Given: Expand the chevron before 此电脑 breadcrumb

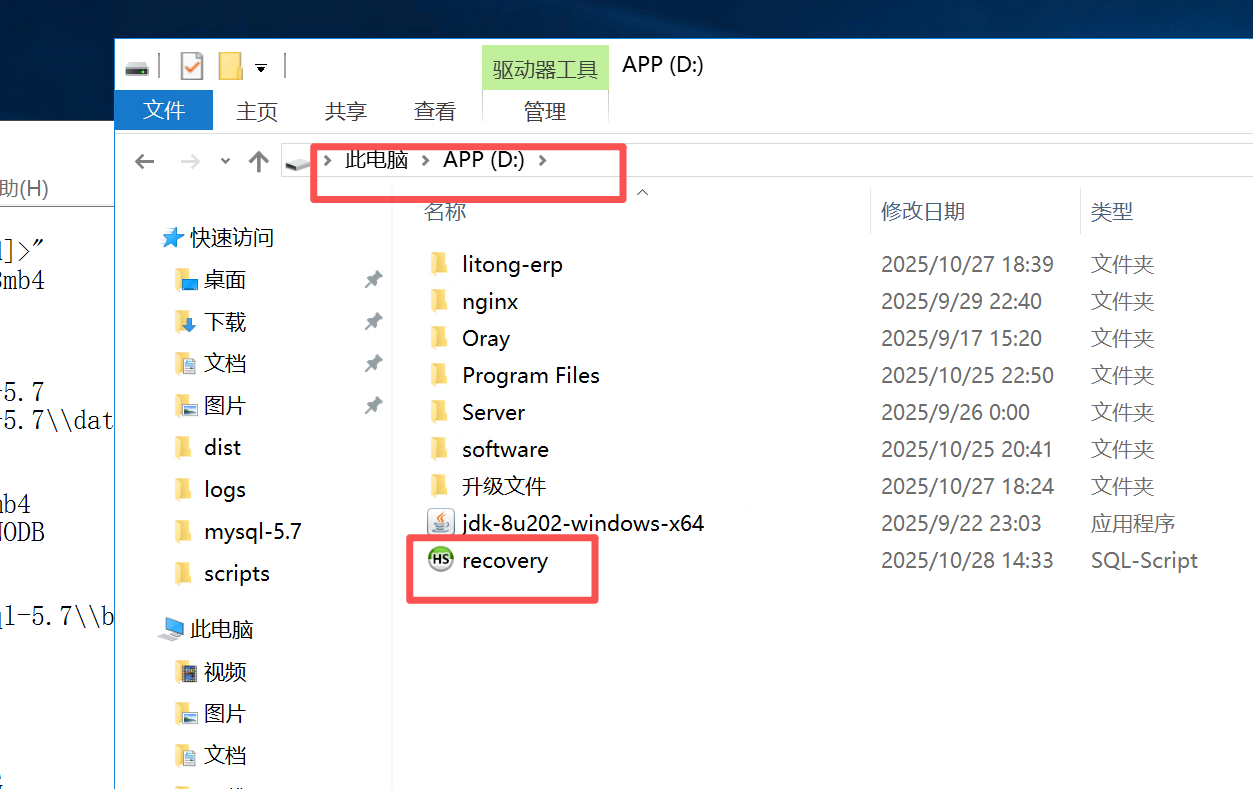Looking at the screenshot, I should pos(327,160).
